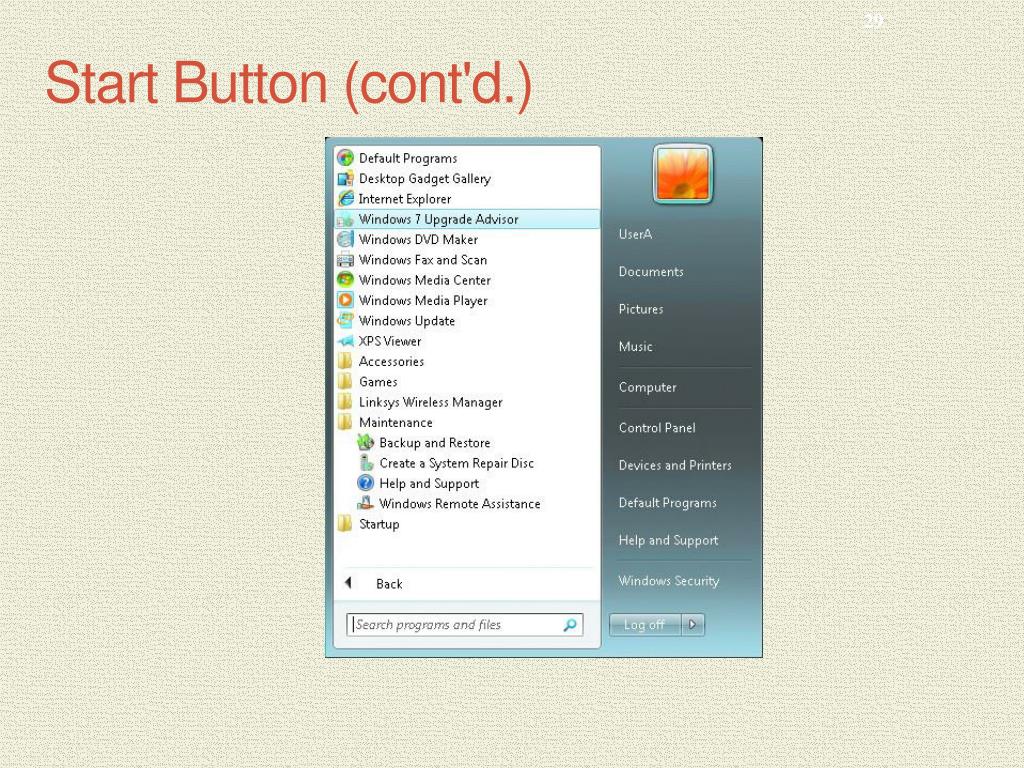Click the Windows Update icon
1024x768 pixels.
click(345, 321)
